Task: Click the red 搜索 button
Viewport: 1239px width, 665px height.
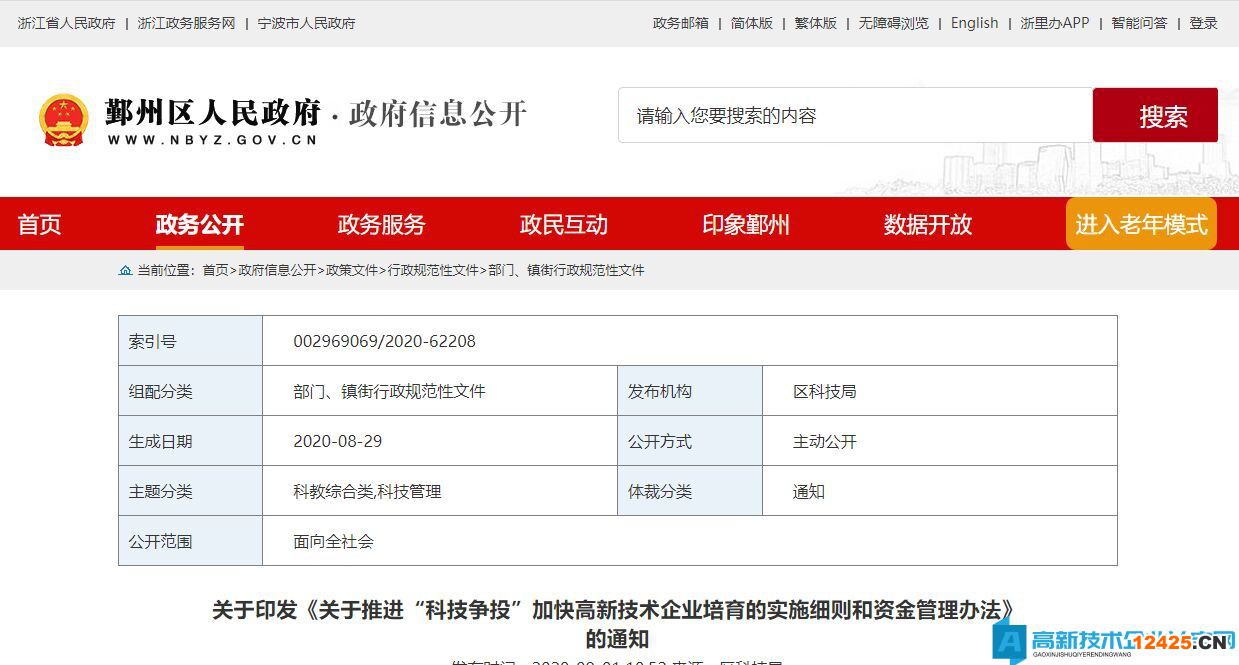Action: click(1155, 116)
